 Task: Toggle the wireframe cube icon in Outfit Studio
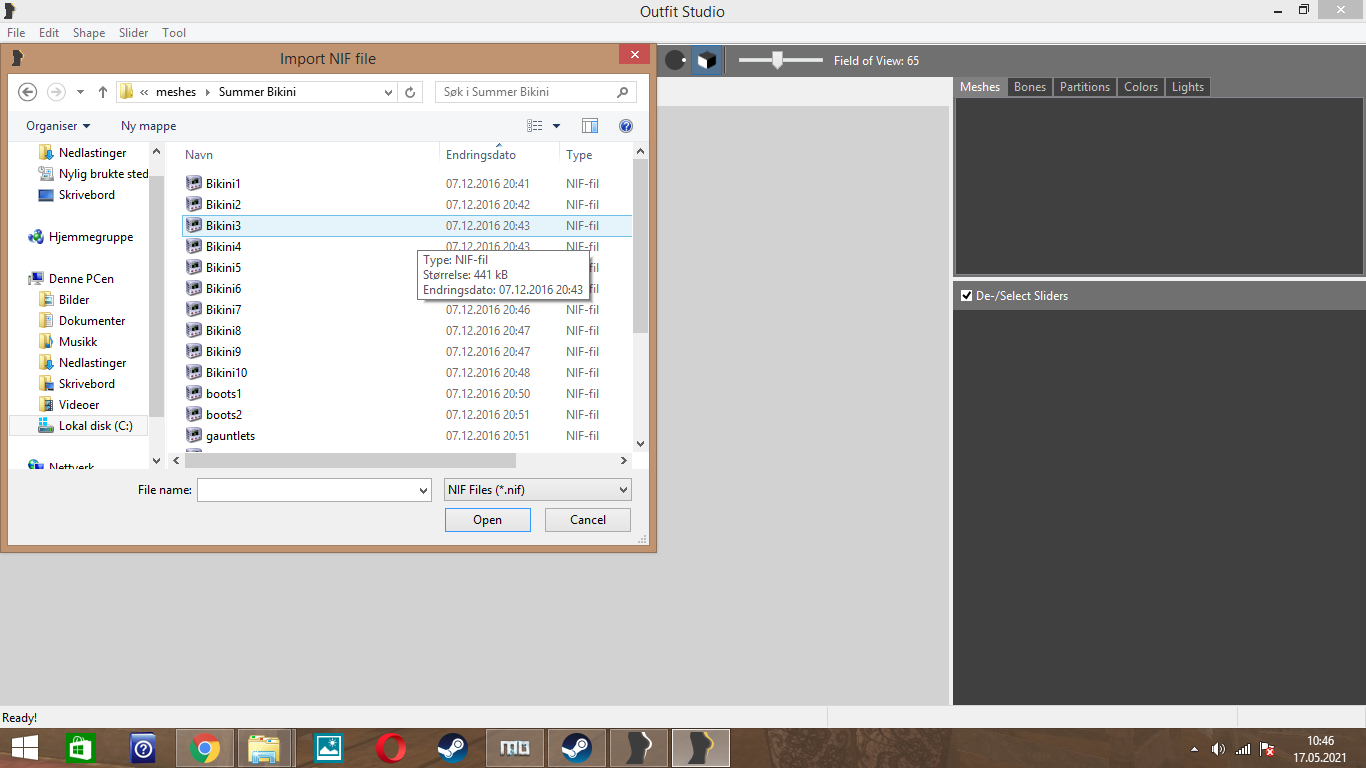click(707, 61)
